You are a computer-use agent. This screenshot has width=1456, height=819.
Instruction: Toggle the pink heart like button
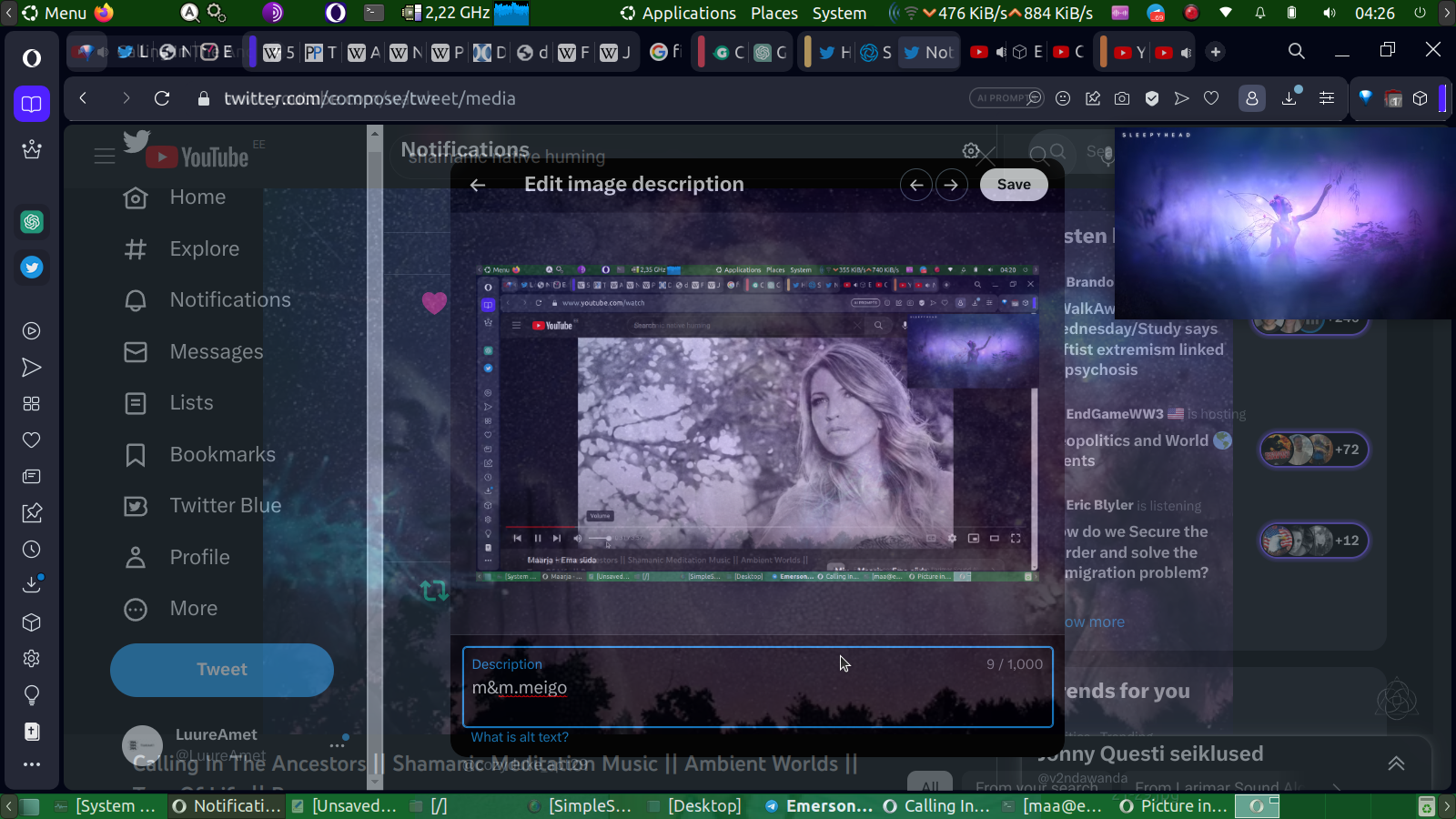(x=434, y=302)
